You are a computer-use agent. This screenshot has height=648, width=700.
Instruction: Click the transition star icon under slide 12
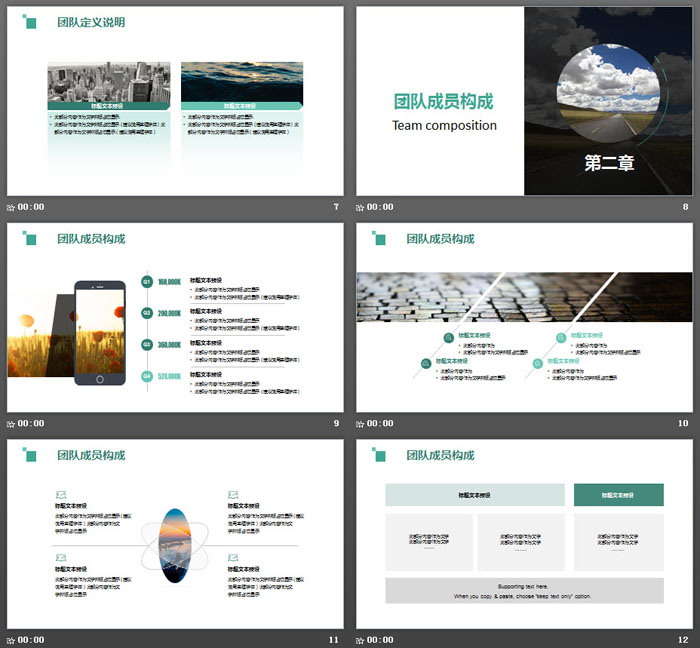pos(360,640)
